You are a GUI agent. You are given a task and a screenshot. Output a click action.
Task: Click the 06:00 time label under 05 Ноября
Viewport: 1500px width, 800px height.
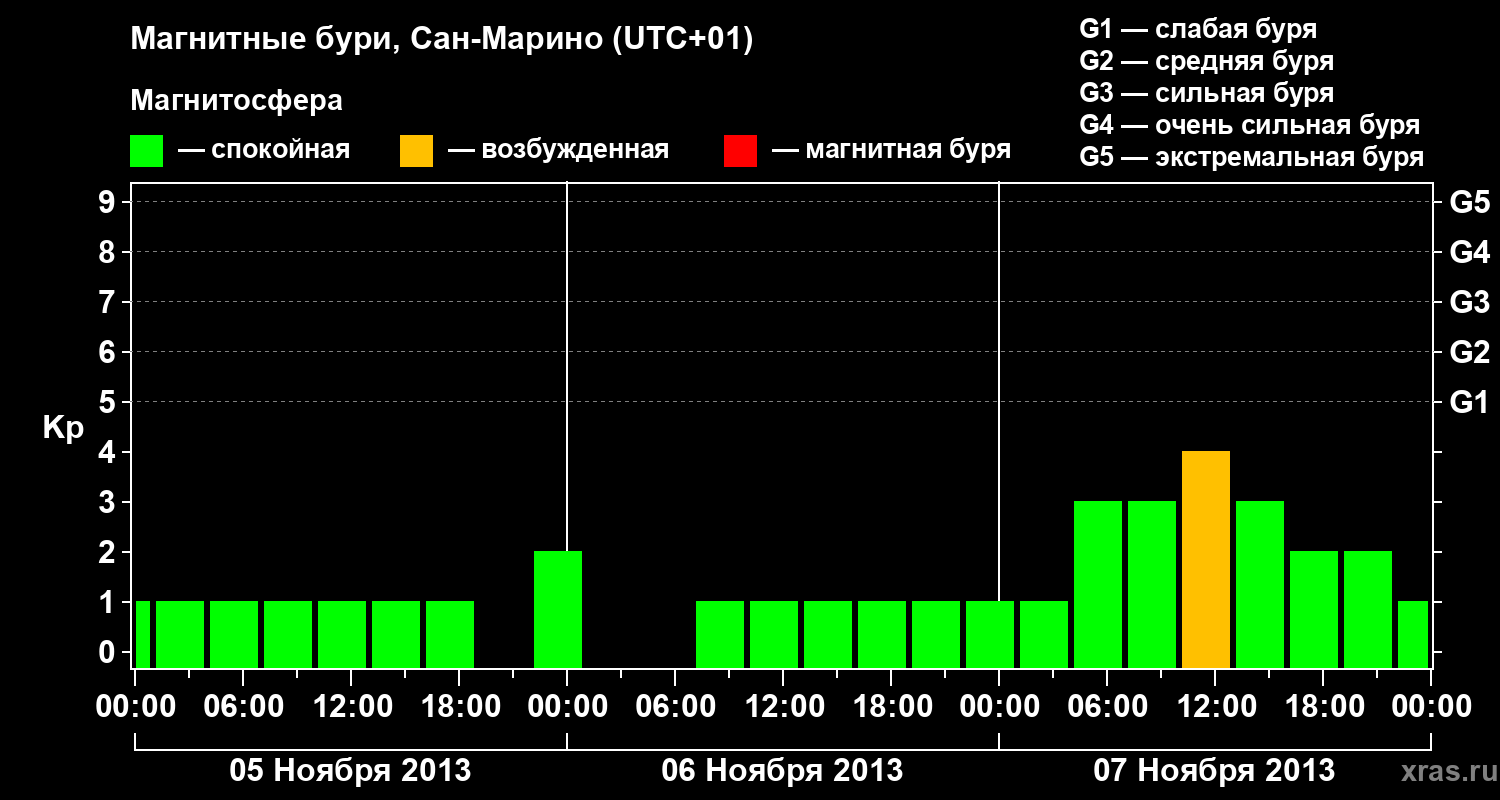[243, 707]
